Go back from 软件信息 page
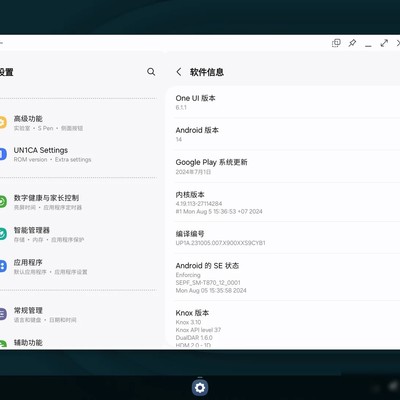This screenshot has width=400, height=400. point(179,72)
